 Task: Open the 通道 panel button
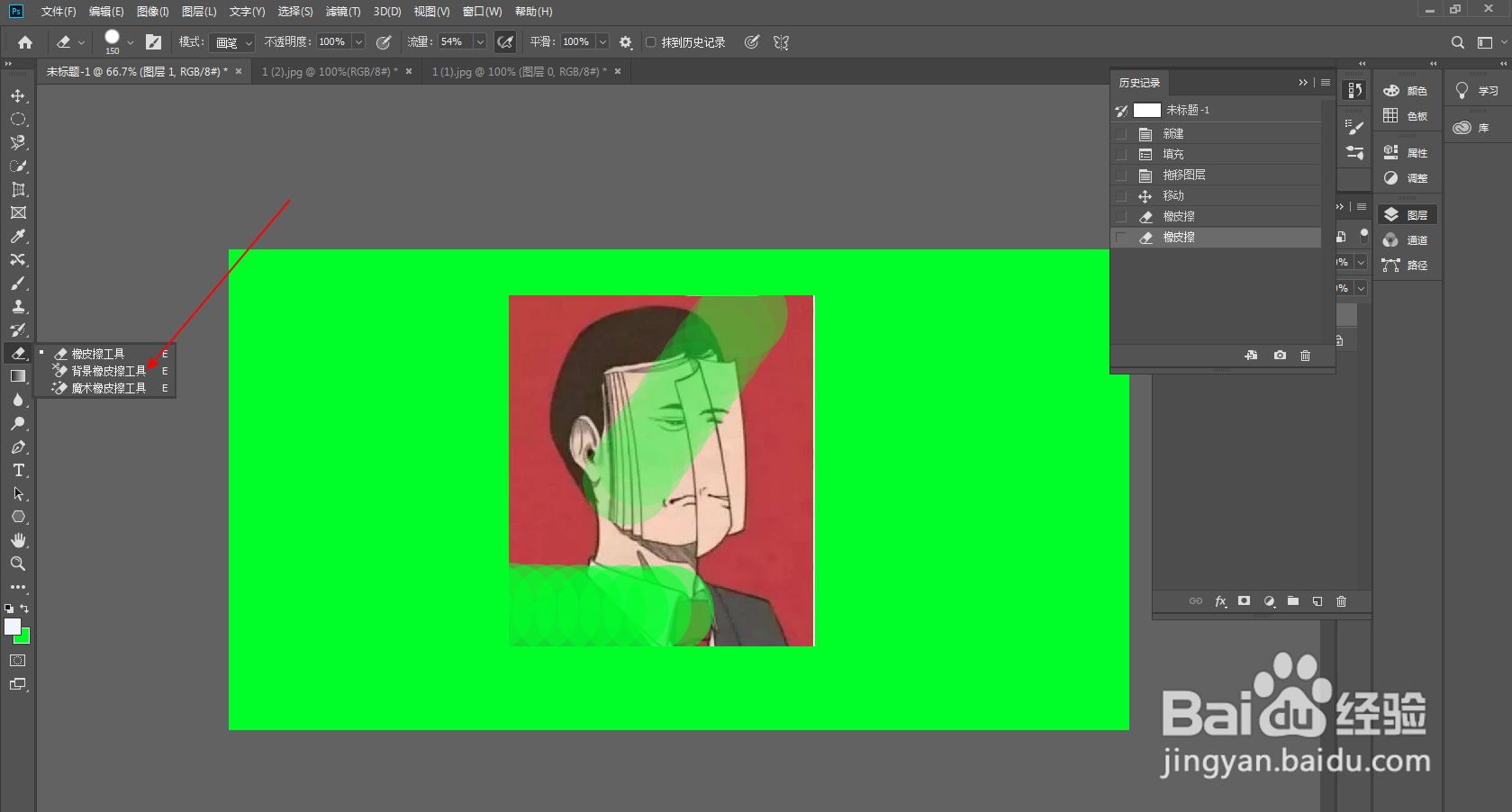tap(1408, 240)
